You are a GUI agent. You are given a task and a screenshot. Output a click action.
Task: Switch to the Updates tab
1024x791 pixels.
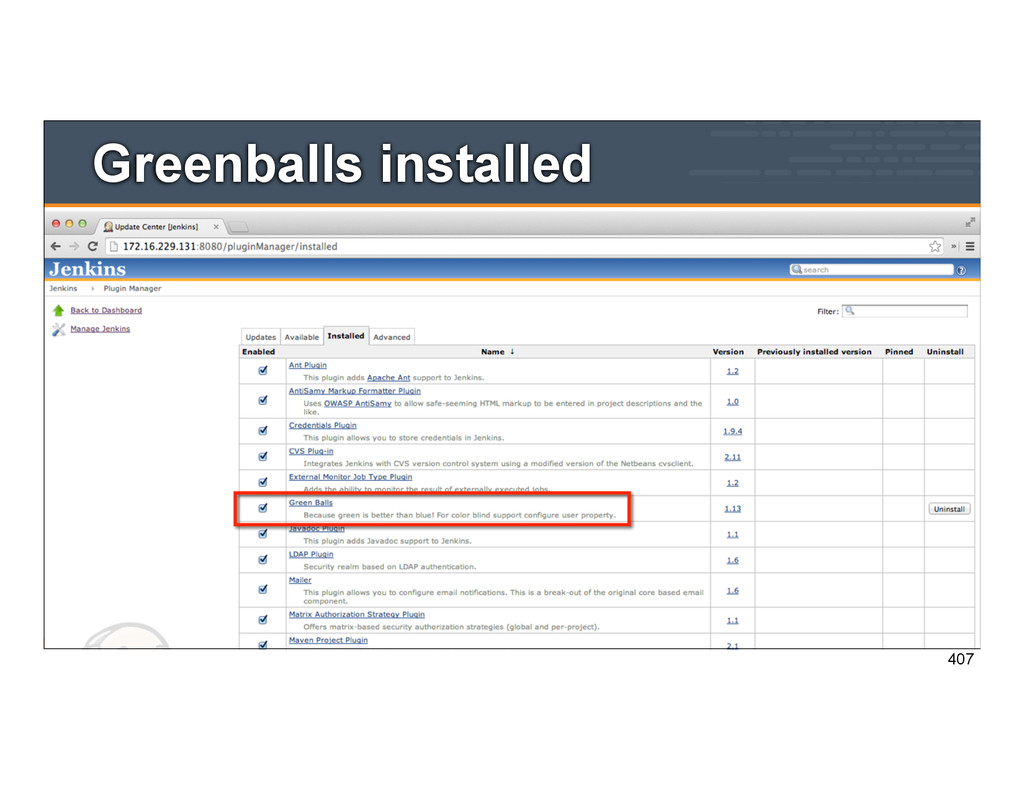[x=261, y=337]
